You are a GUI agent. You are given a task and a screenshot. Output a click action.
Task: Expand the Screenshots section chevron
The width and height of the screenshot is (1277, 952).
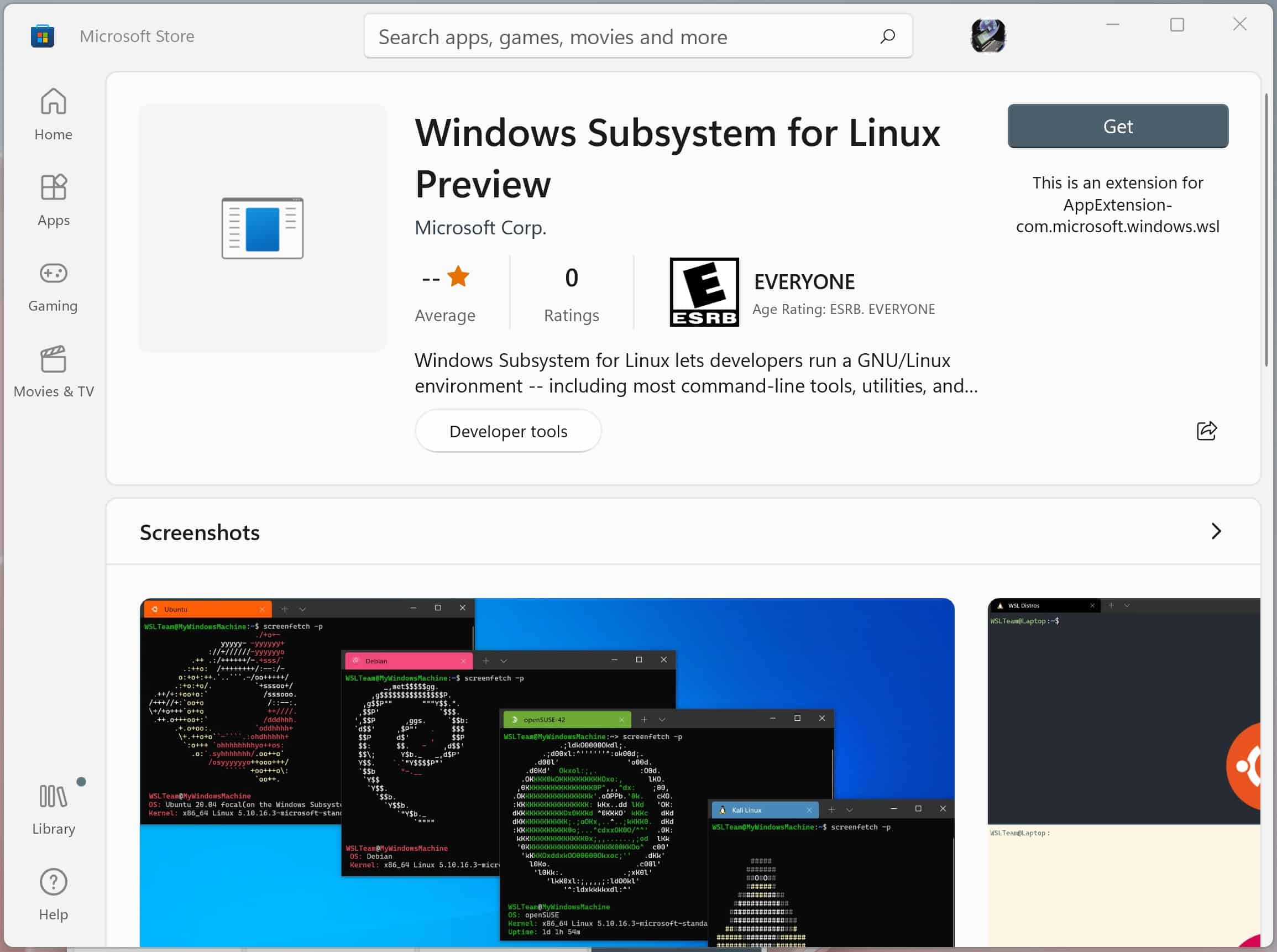click(1217, 531)
